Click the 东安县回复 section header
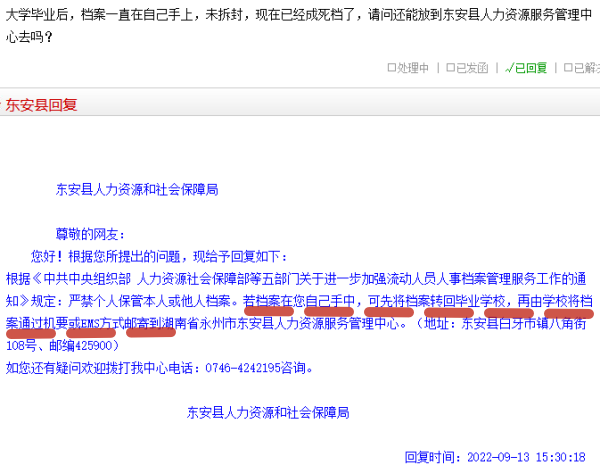The image size is (600, 465). pyautogui.click(x=41, y=104)
